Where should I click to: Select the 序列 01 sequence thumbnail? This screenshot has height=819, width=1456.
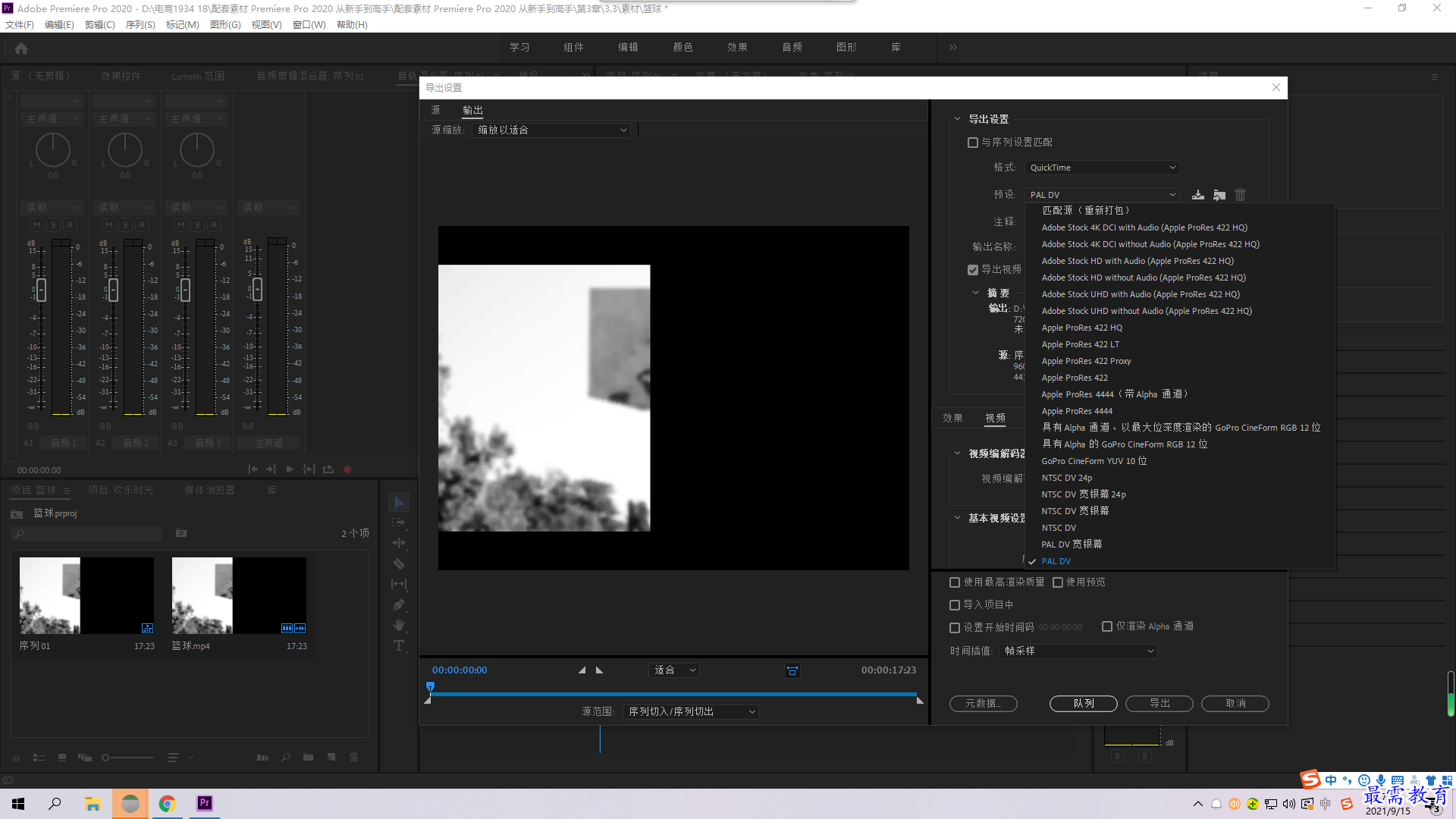(x=86, y=596)
